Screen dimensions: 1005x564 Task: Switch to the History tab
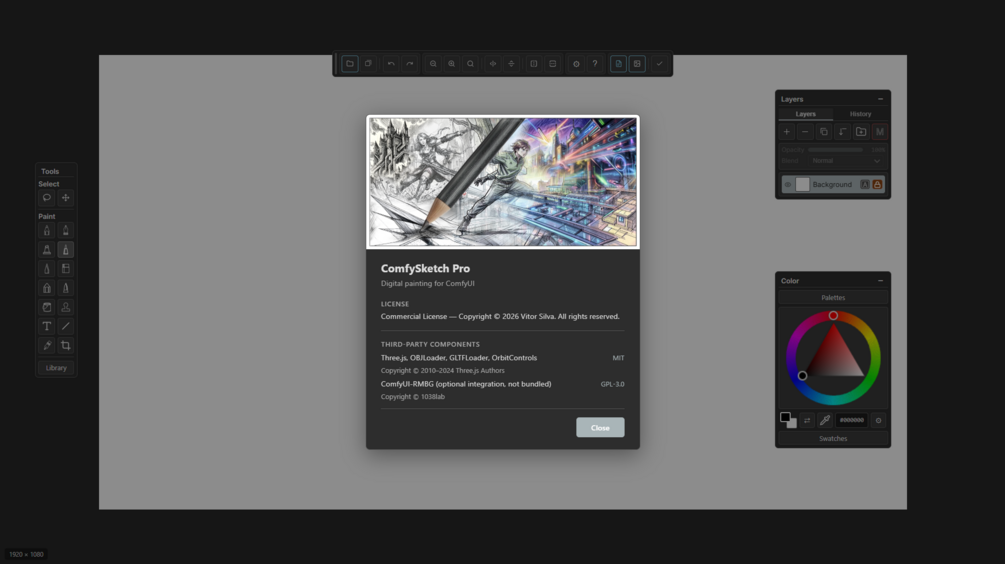pos(860,114)
